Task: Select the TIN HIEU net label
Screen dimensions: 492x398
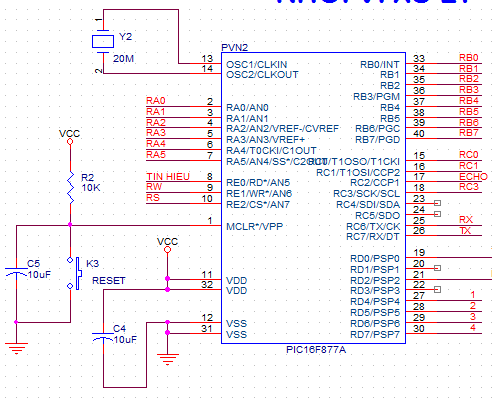Action: tap(168, 176)
